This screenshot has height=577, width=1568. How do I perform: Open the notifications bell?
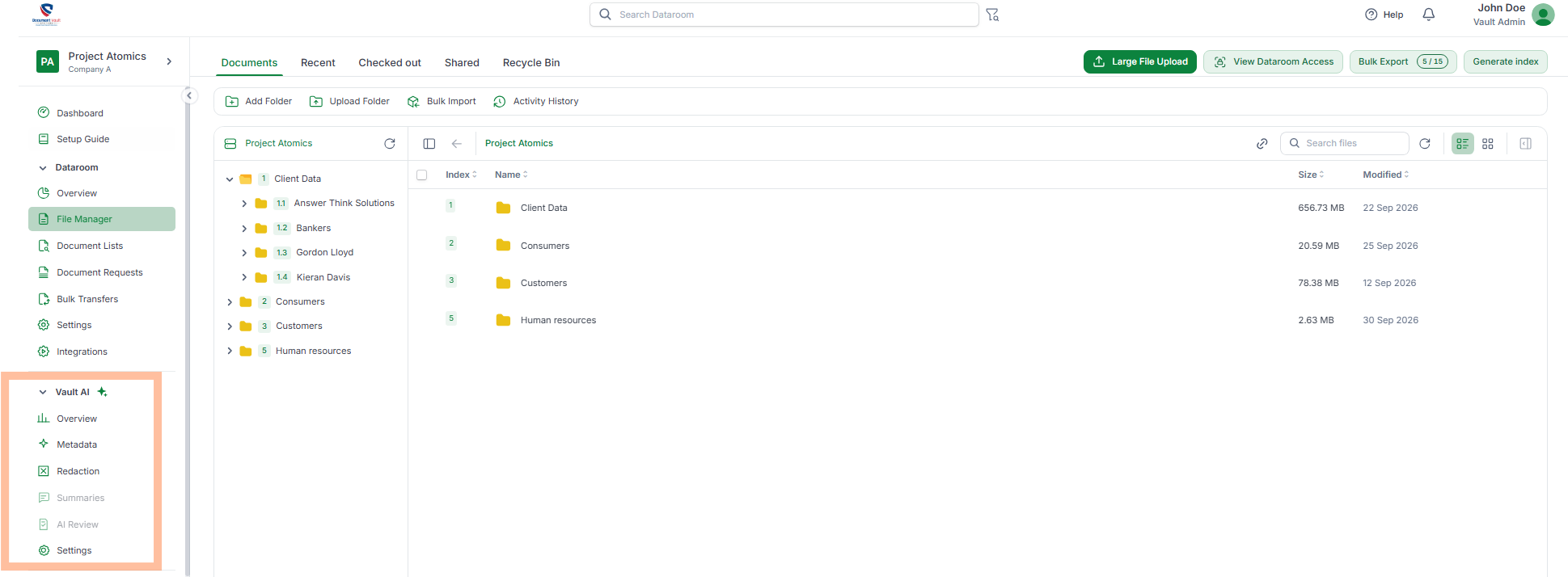click(1429, 15)
